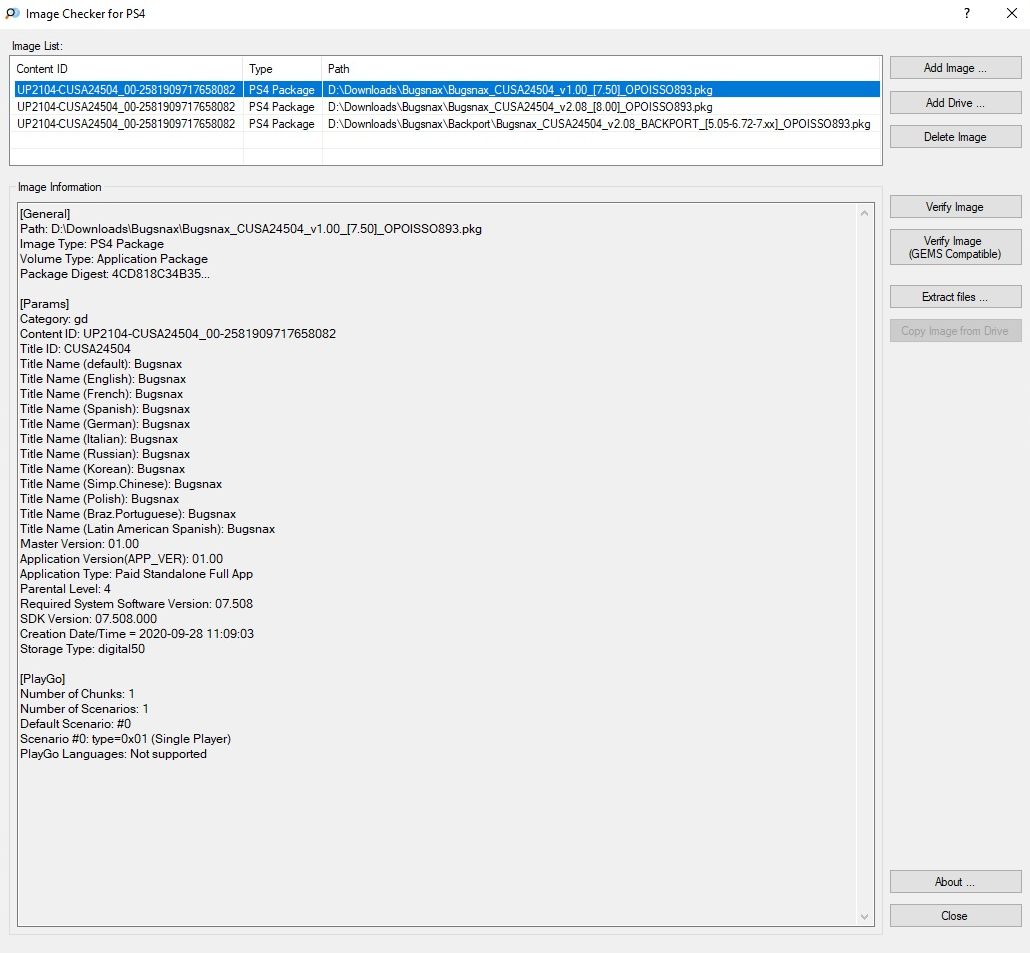Click the 'Number of Chunks: 1' line
1030x953 pixels.
[78, 694]
